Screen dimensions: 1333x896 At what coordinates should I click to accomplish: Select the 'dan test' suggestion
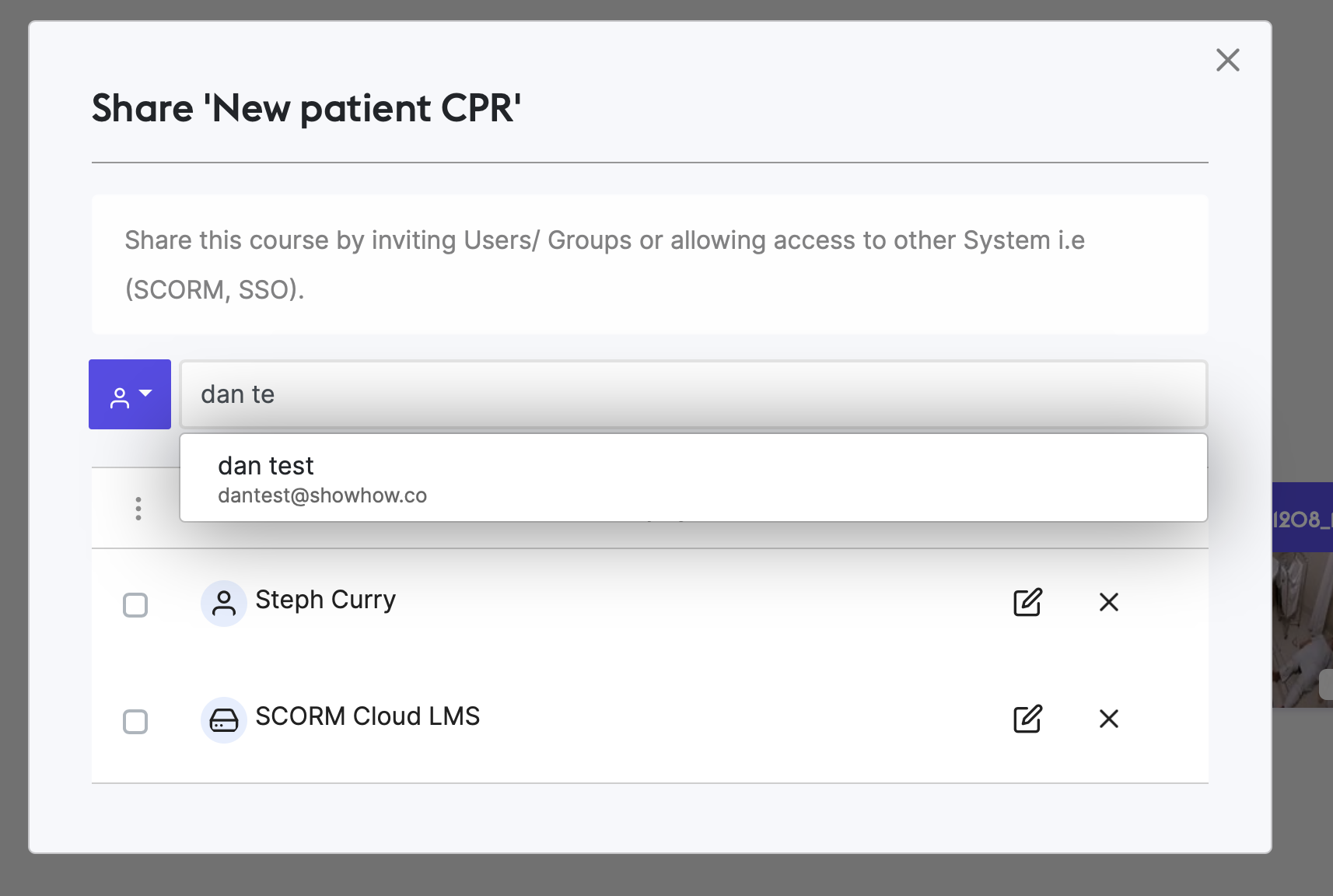tap(693, 478)
